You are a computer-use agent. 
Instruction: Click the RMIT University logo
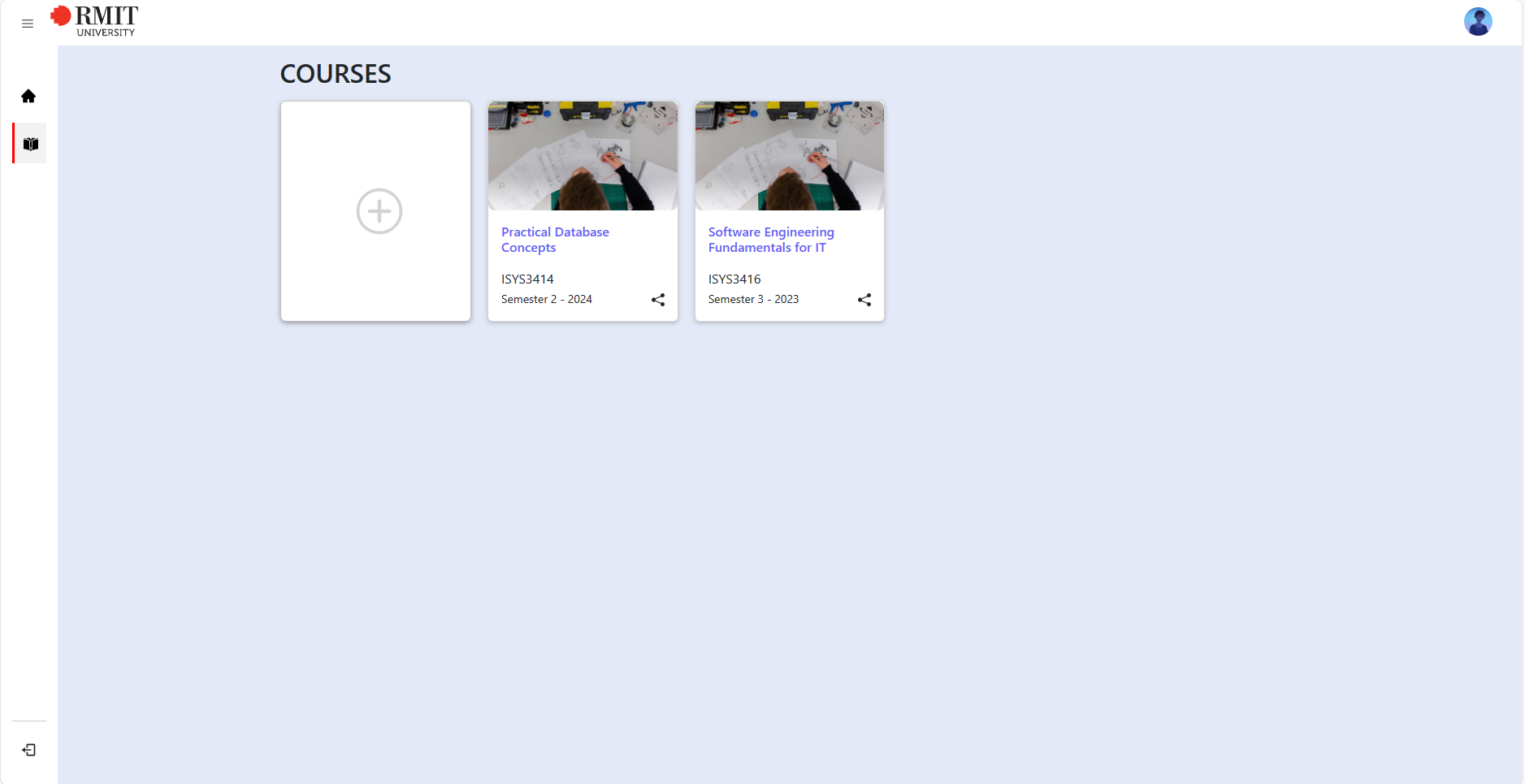click(94, 21)
